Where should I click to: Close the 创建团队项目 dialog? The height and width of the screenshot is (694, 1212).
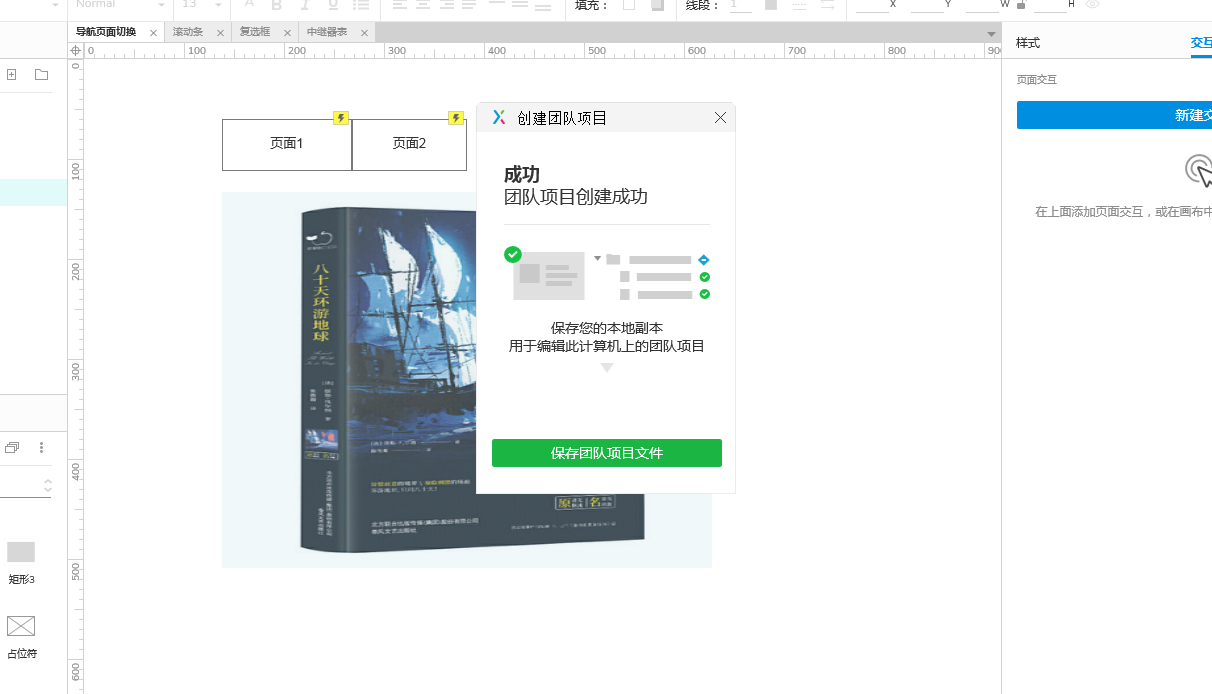coord(721,118)
